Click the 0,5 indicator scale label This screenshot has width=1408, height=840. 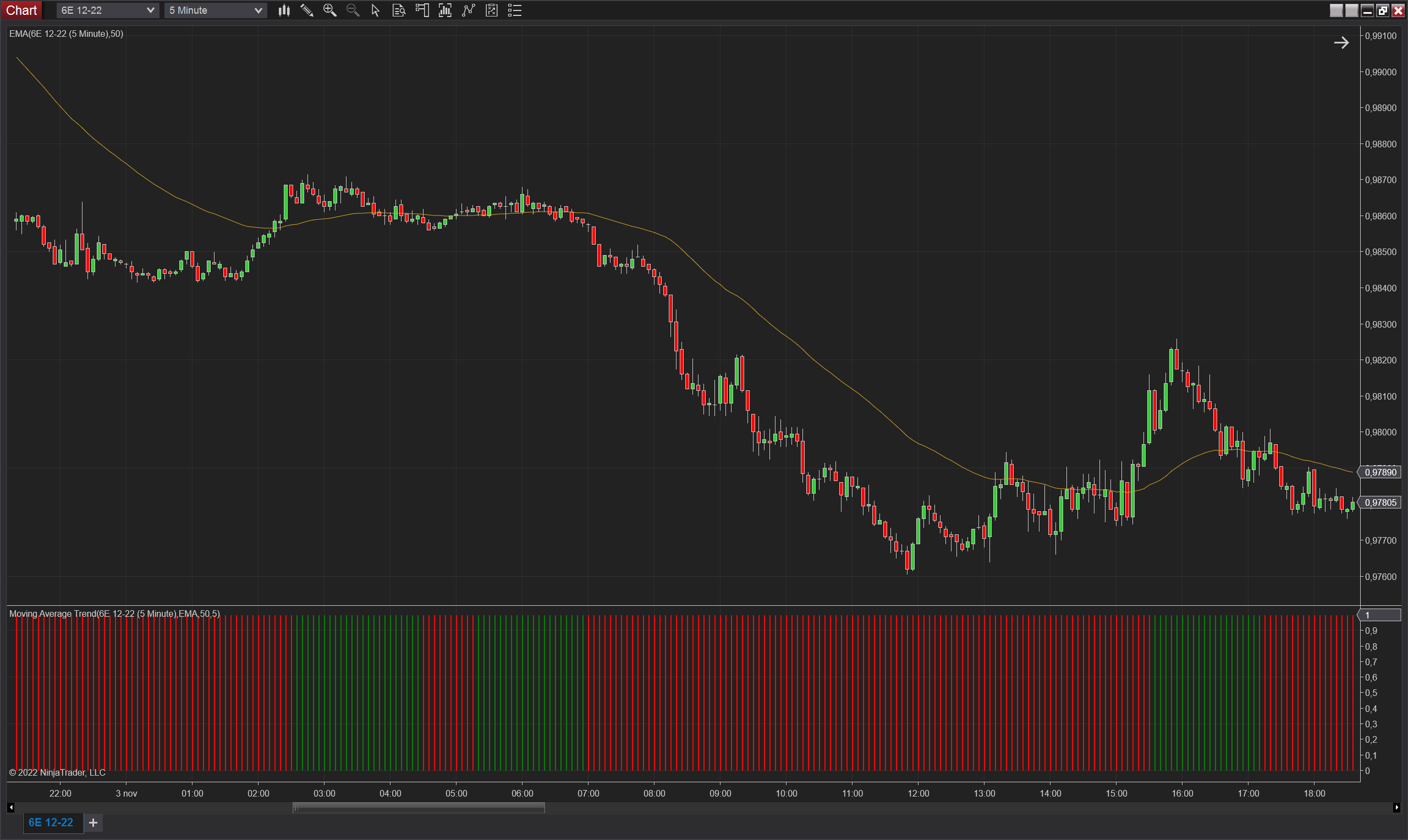coord(1371,693)
